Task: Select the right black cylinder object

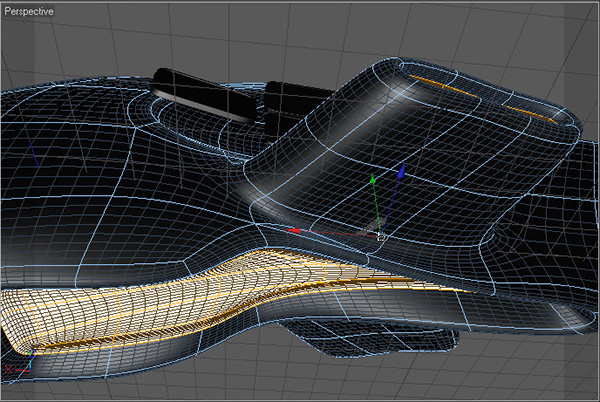Action: click(295, 95)
